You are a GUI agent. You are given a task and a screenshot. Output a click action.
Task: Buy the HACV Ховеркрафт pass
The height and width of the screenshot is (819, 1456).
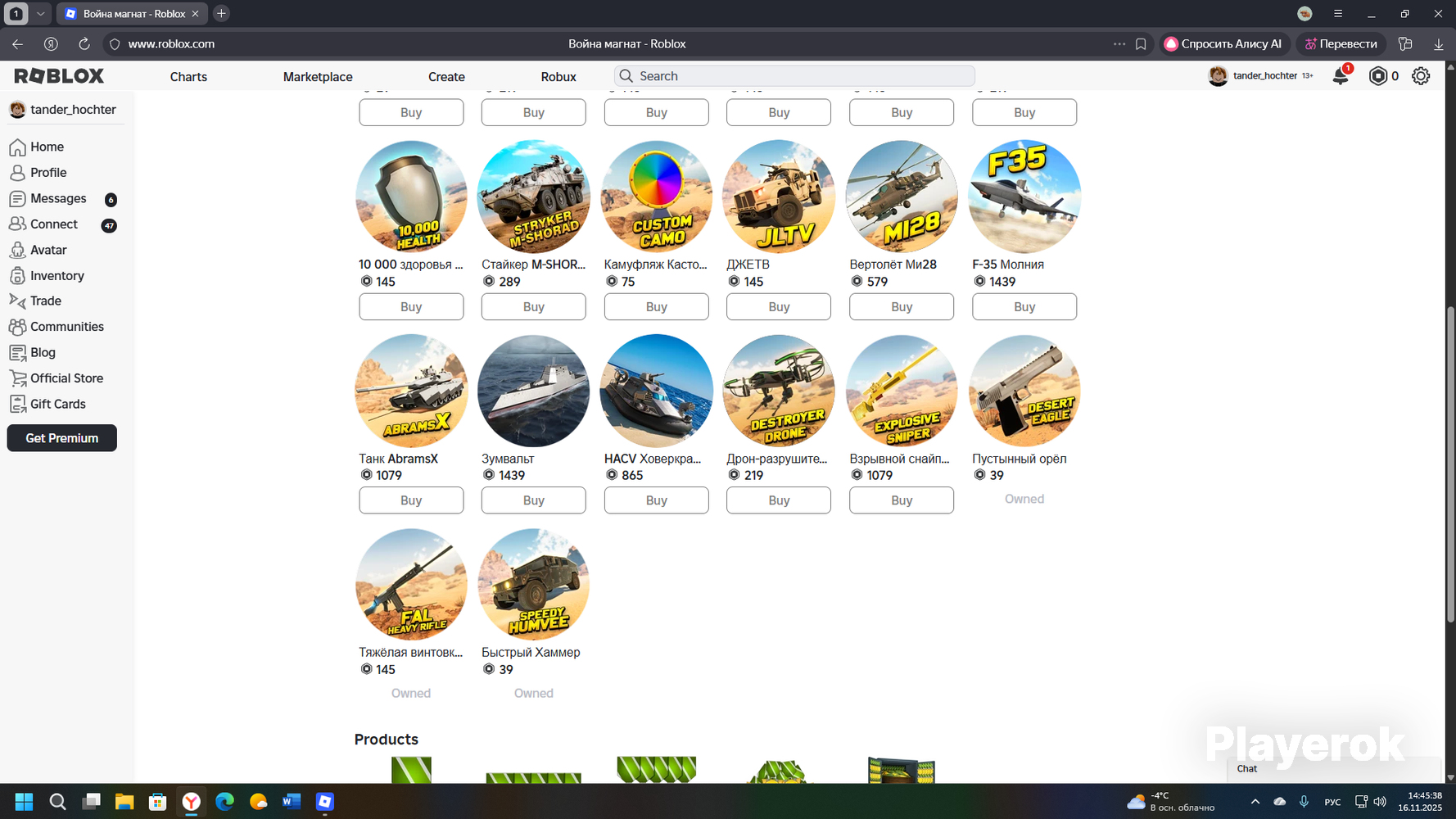point(657,500)
